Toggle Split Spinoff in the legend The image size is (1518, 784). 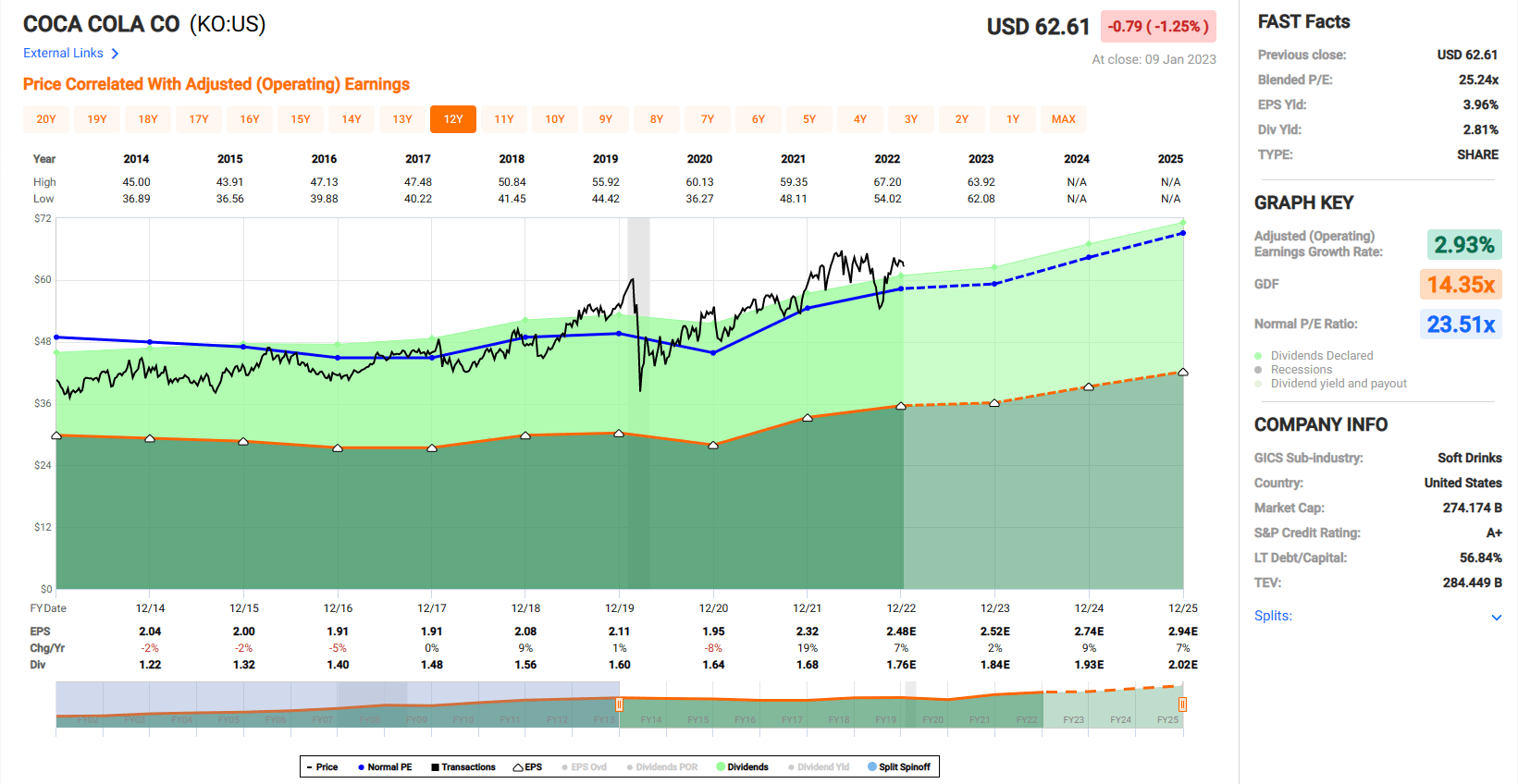[x=899, y=766]
